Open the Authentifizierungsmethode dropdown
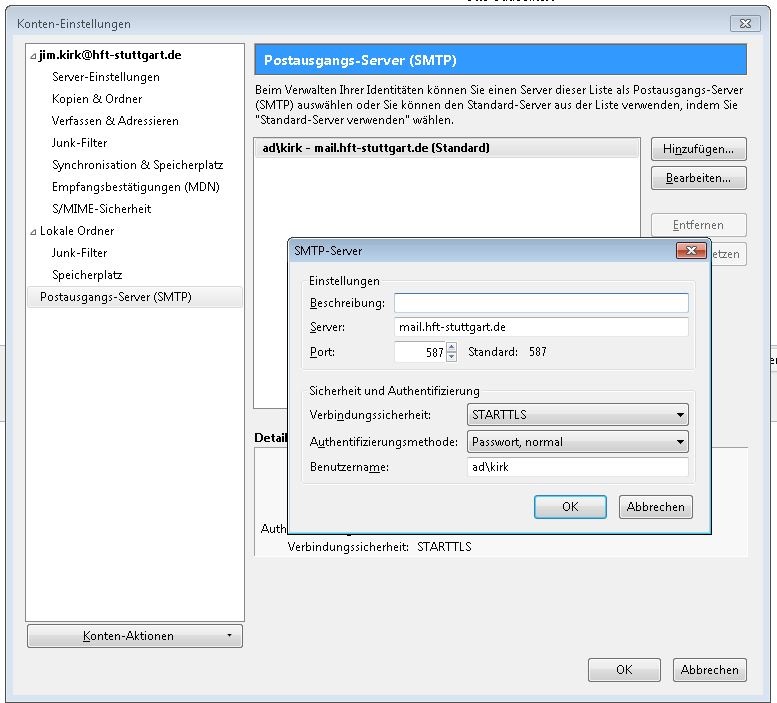The height and width of the screenshot is (703, 777). click(578, 442)
